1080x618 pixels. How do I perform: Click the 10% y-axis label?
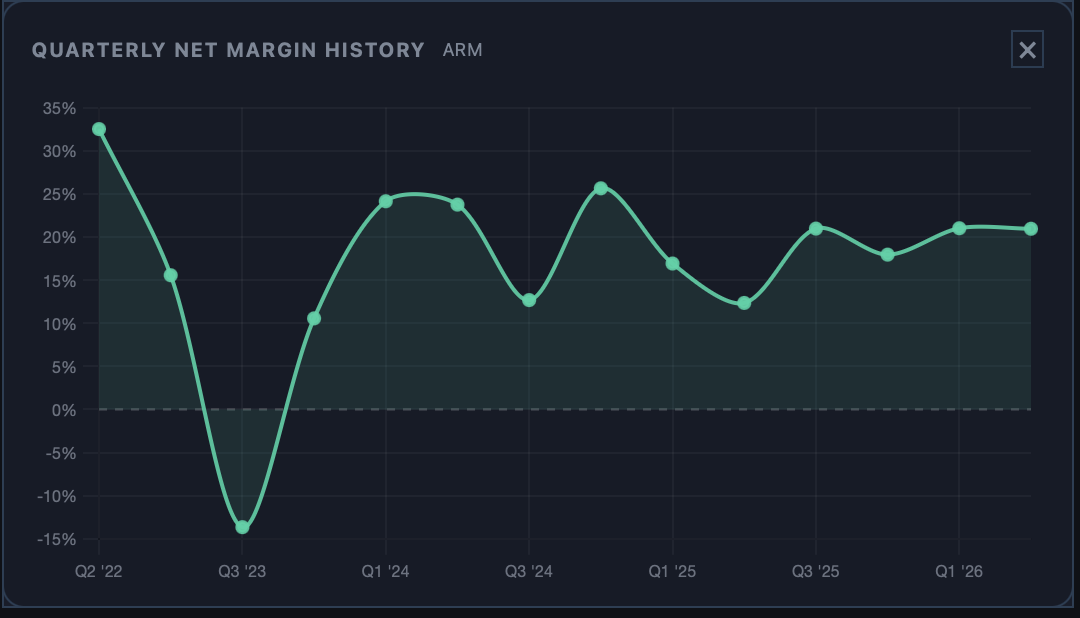pyautogui.click(x=59, y=325)
